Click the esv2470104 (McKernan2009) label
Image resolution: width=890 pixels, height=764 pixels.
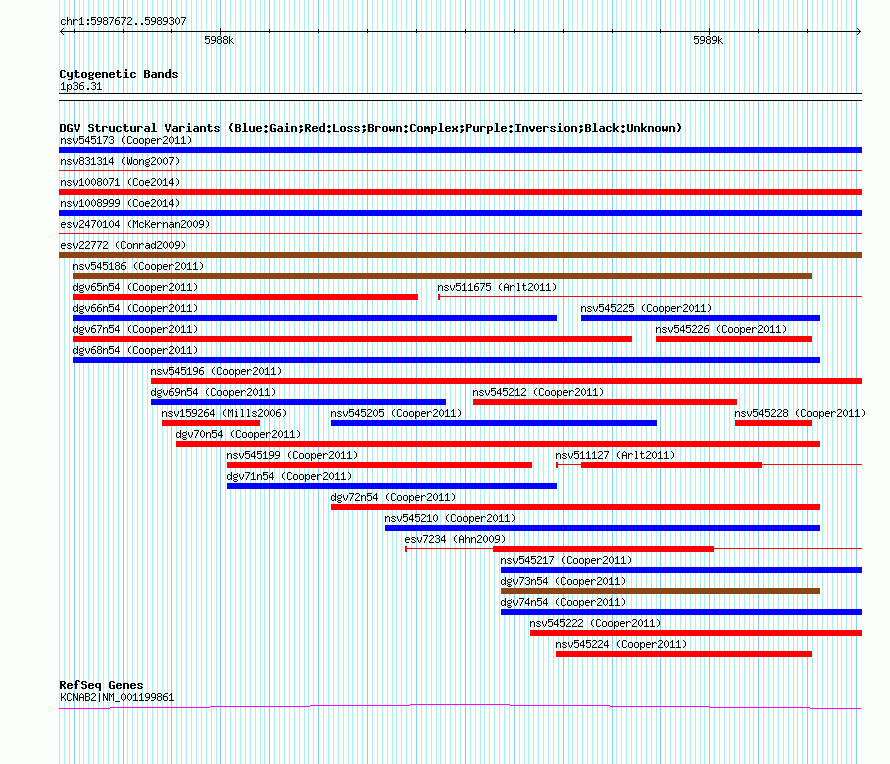click(x=135, y=224)
